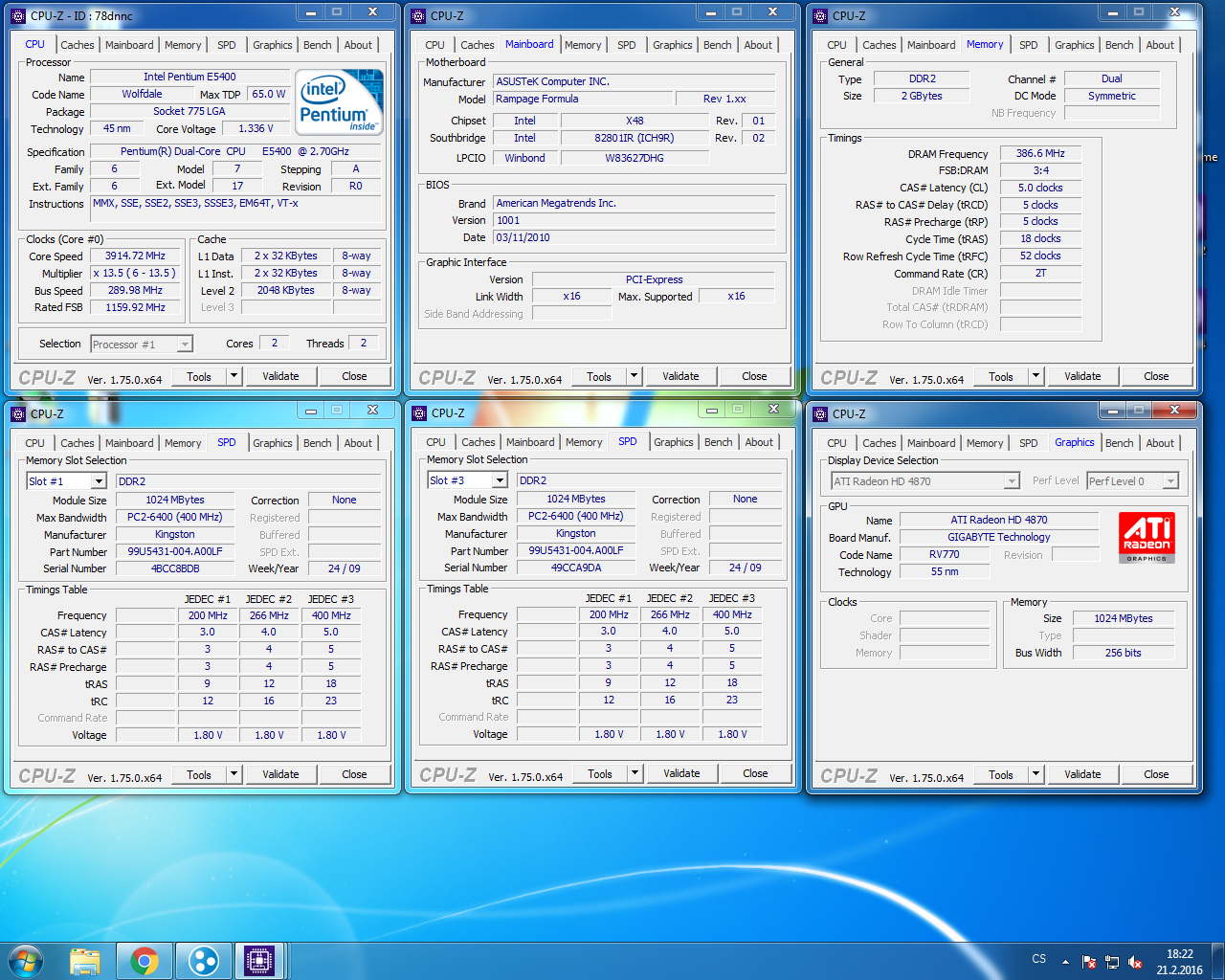
Task: Open the ATI Radeon HD 4870 display device dropdown
Action: 1012,481
